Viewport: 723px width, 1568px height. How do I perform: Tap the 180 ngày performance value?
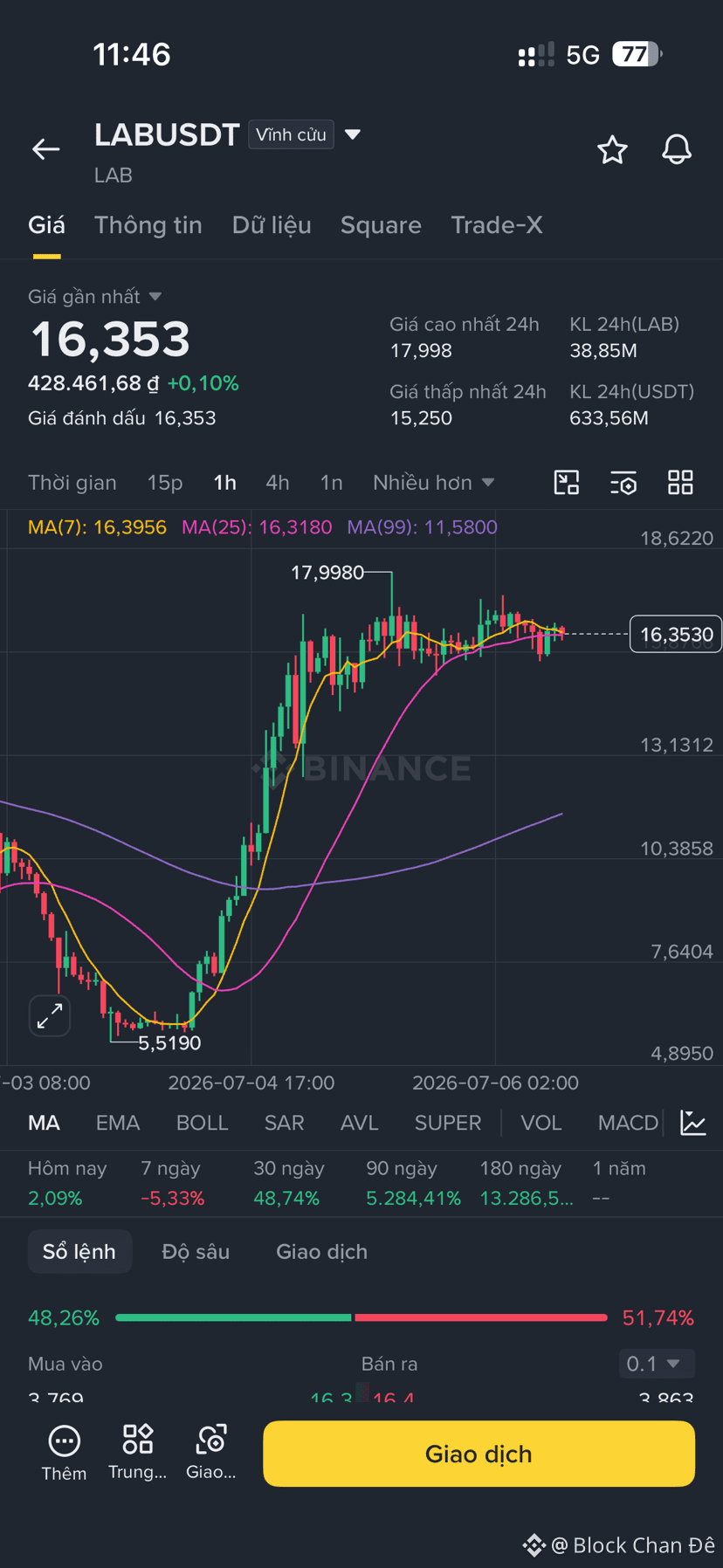[527, 1198]
